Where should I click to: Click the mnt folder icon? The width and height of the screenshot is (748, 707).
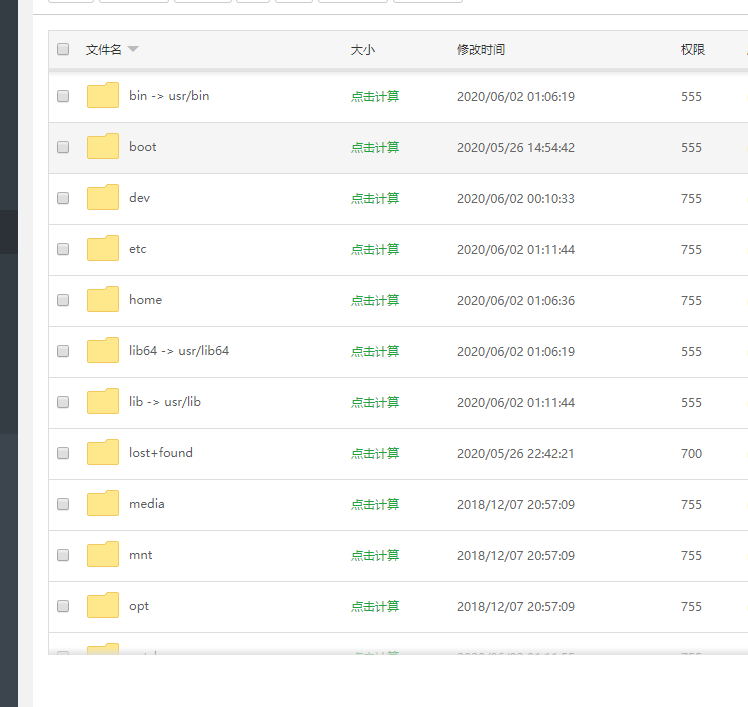point(103,555)
